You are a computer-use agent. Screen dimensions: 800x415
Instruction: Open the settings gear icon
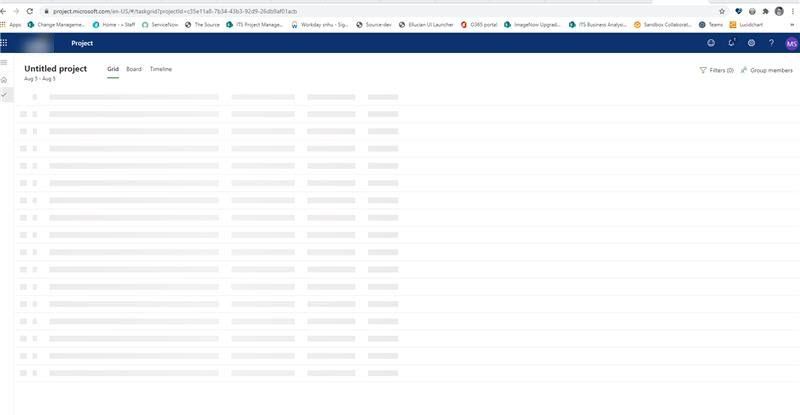751,43
